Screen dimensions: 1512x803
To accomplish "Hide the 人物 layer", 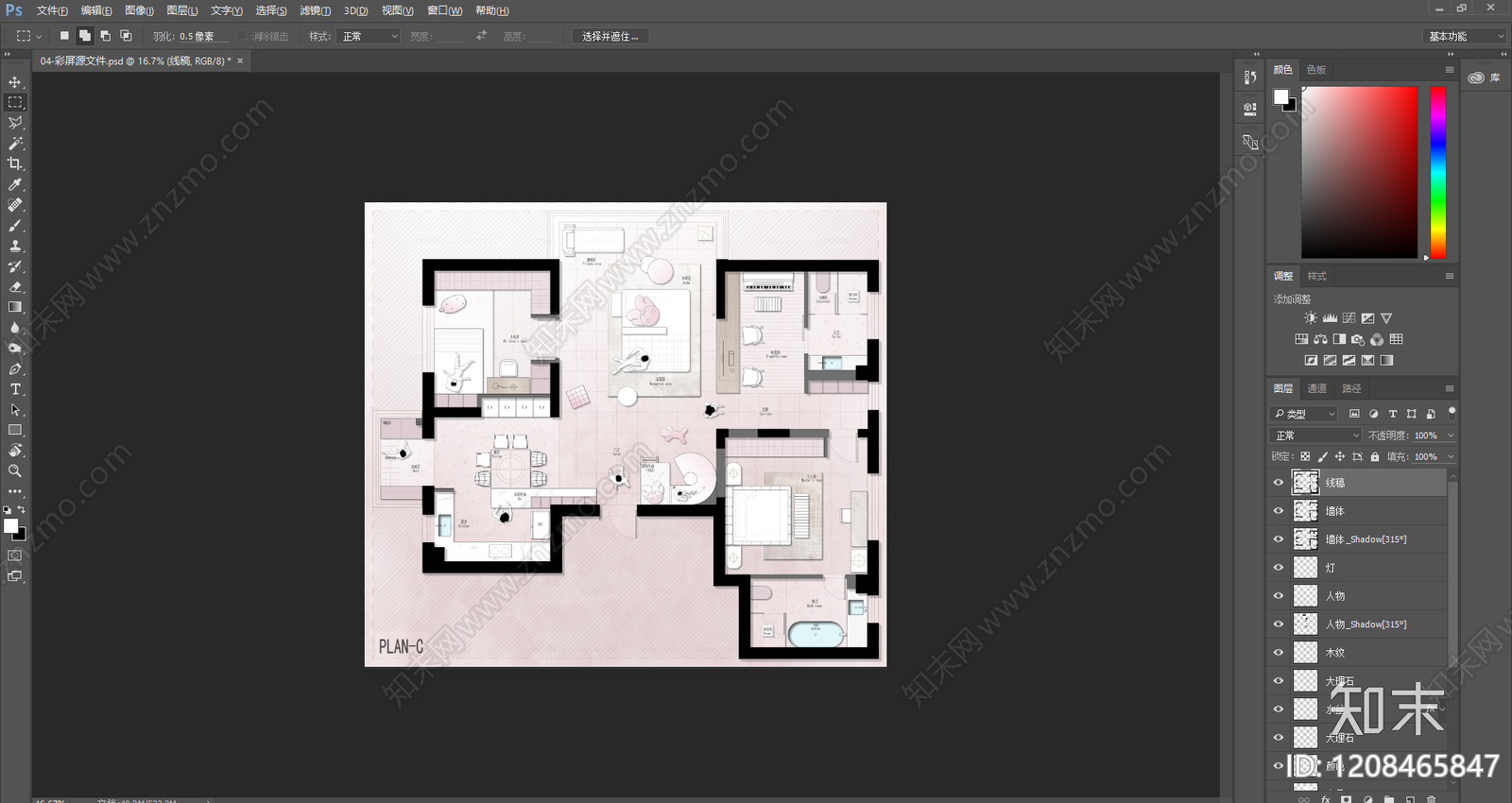I will click(x=1279, y=596).
